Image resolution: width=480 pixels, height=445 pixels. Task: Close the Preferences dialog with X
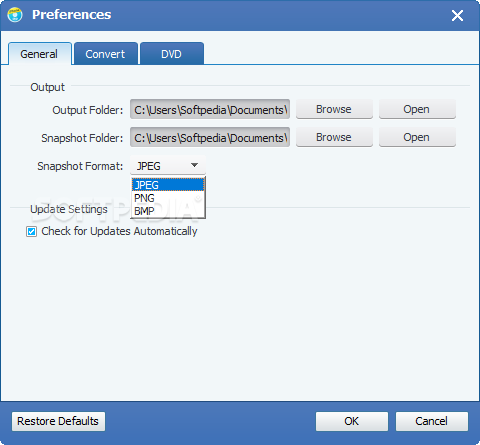click(457, 15)
